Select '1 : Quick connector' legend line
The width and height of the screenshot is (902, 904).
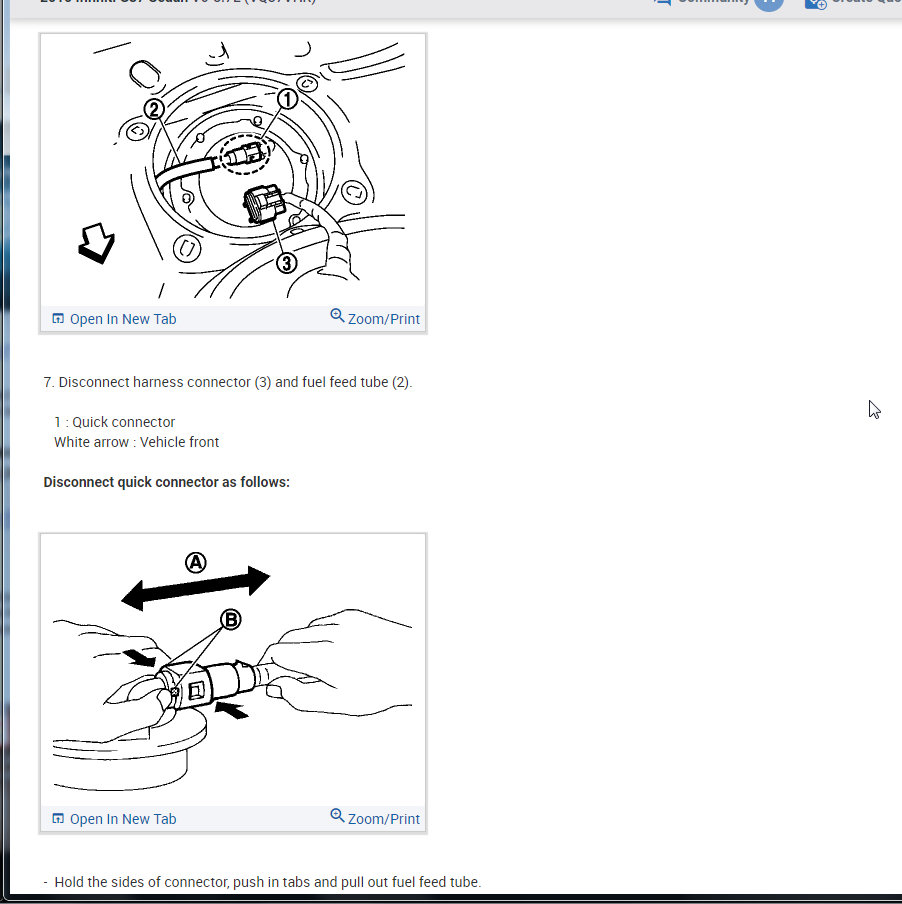pyautogui.click(x=115, y=422)
